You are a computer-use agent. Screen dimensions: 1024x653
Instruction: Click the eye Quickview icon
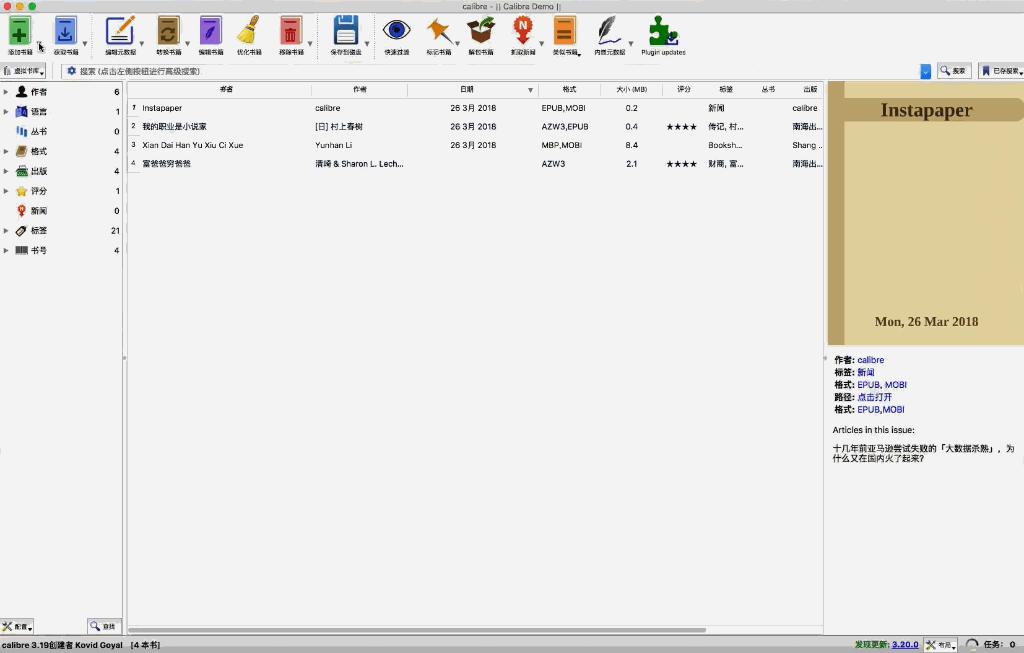(x=396, y=31)
